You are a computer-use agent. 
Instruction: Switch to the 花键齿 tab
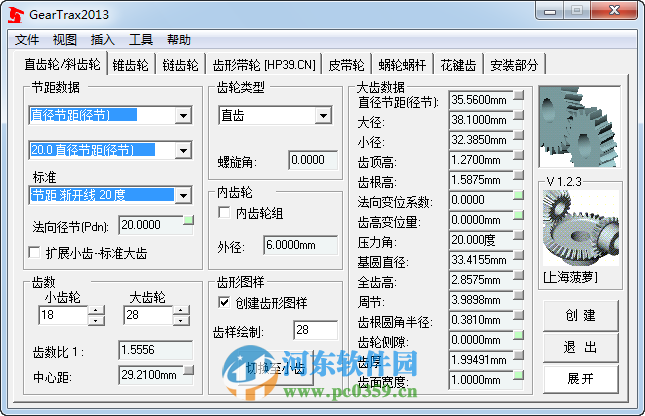tap(458, 65)
